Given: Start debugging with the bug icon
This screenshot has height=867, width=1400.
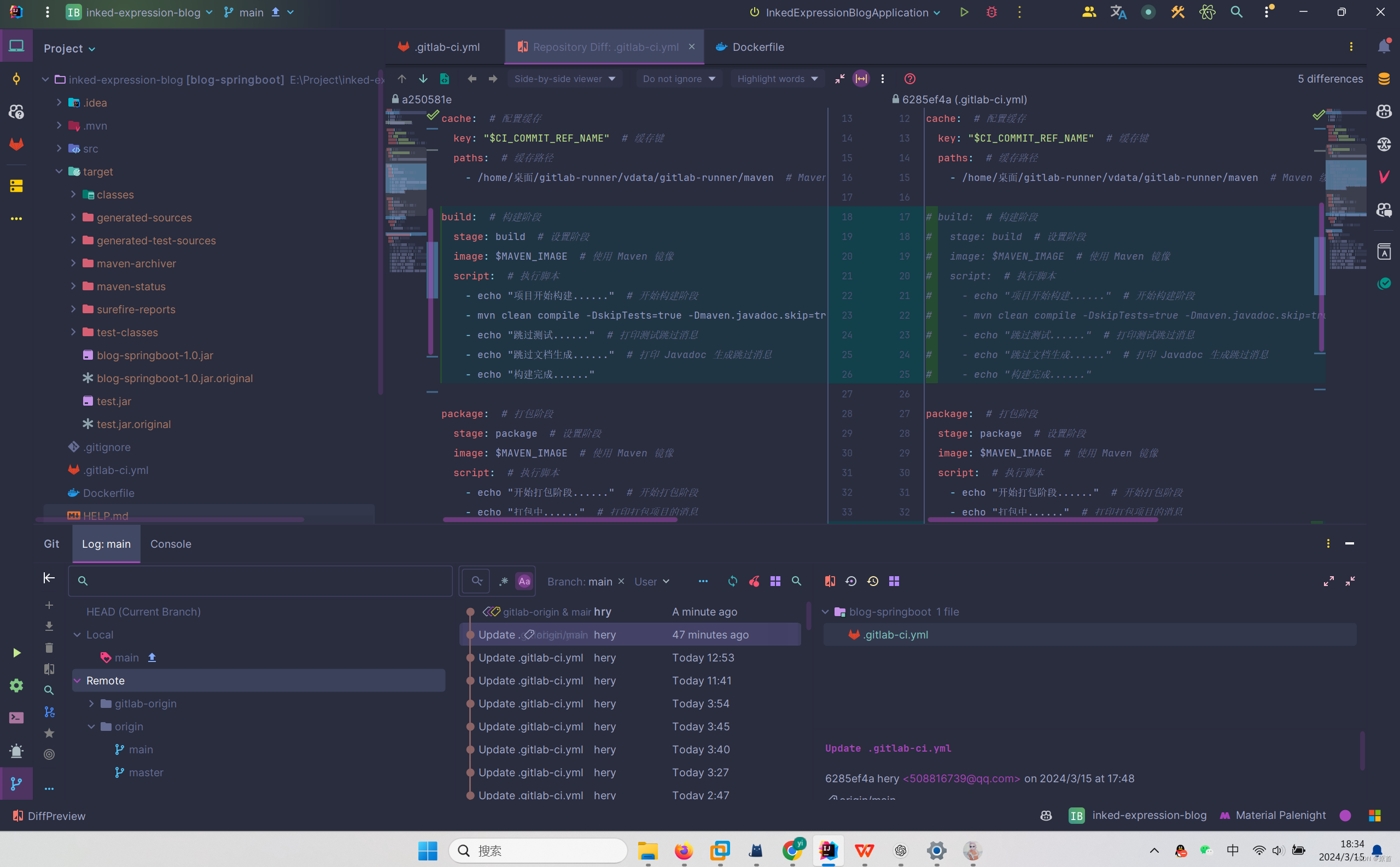Looking at the screenshot, I should click(x=991, y=12).
